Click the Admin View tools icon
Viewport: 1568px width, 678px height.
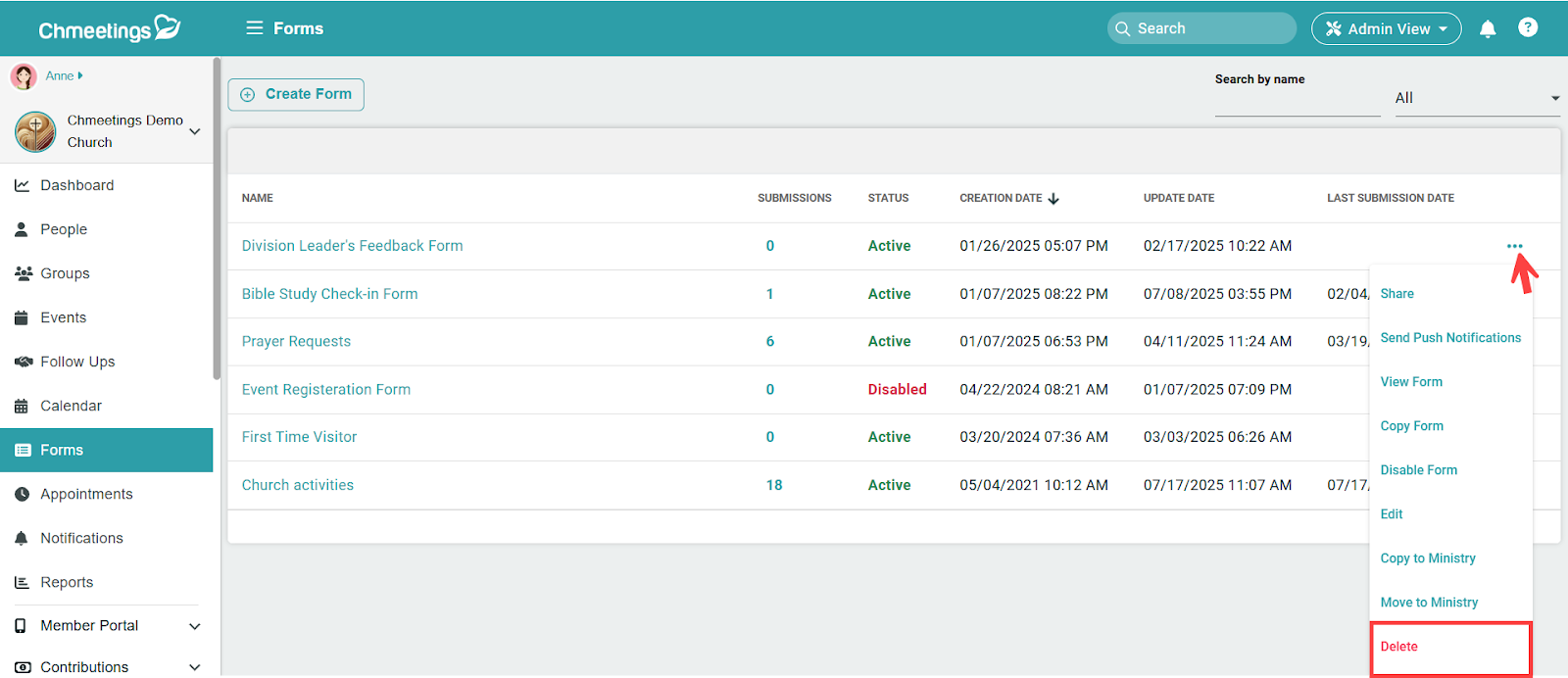[1334, 28]
